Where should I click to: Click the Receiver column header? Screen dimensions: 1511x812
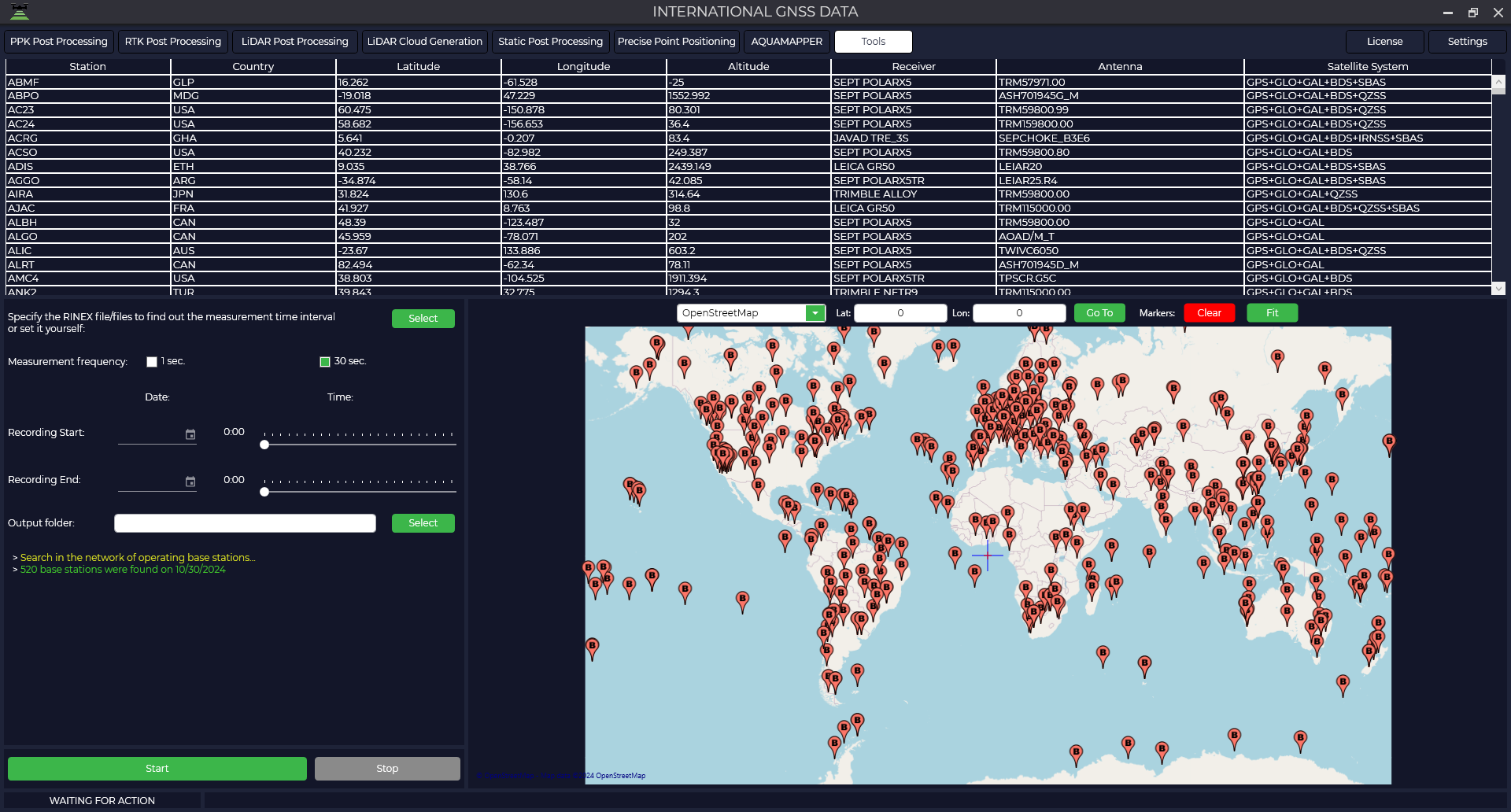click(x=914, y=66)
